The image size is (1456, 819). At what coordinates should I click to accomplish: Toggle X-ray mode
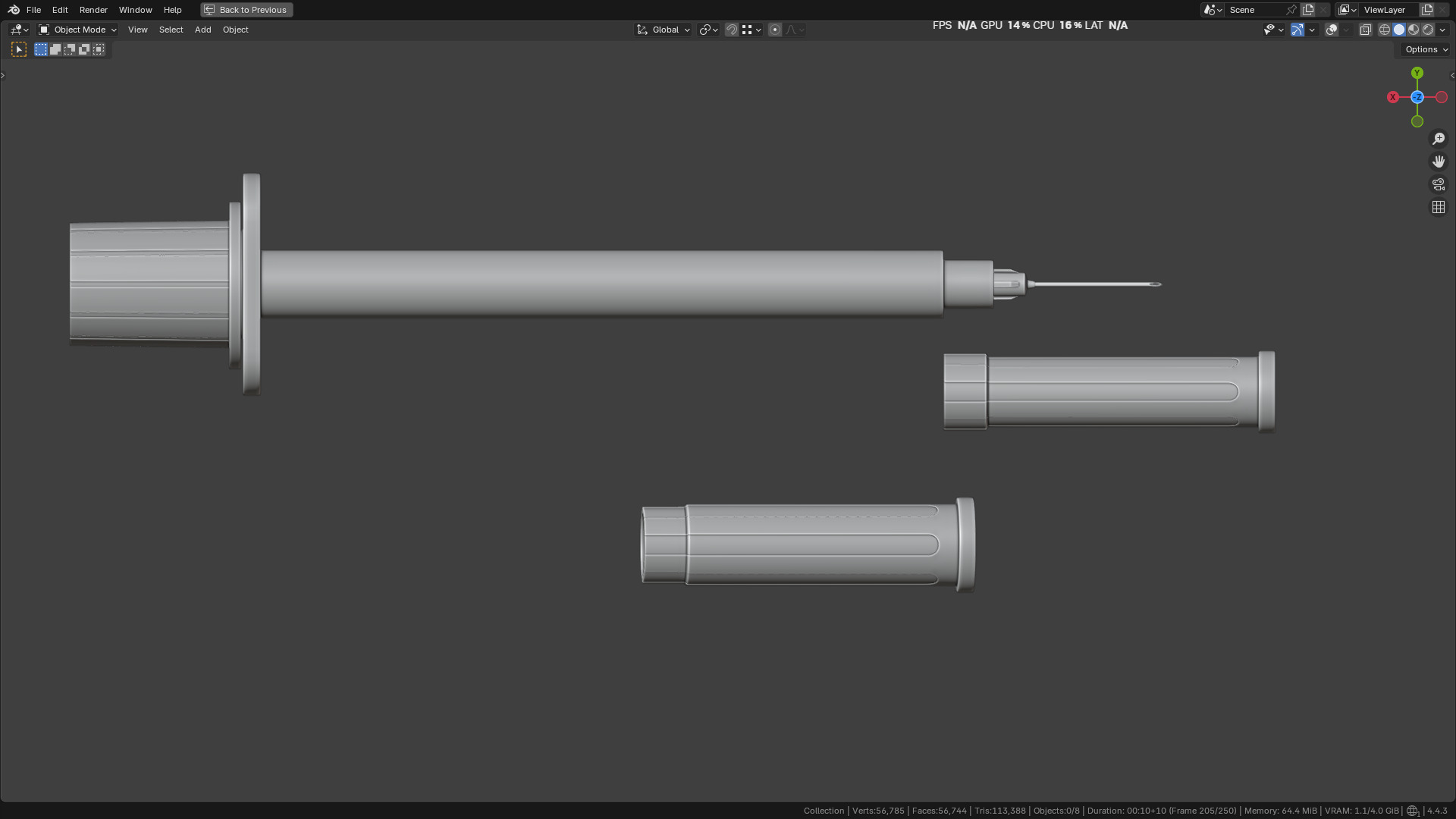pos(1365,30)
